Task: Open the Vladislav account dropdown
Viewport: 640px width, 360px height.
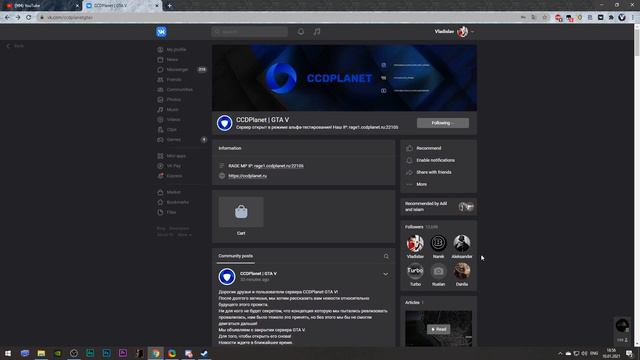Action: (x=454, y=31)
